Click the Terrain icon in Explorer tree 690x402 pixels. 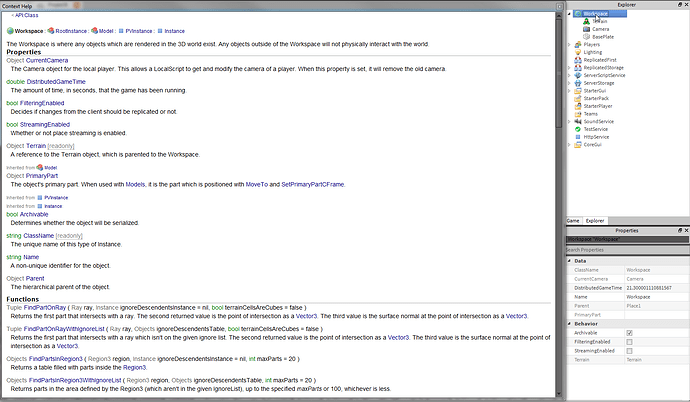point(586,21)
